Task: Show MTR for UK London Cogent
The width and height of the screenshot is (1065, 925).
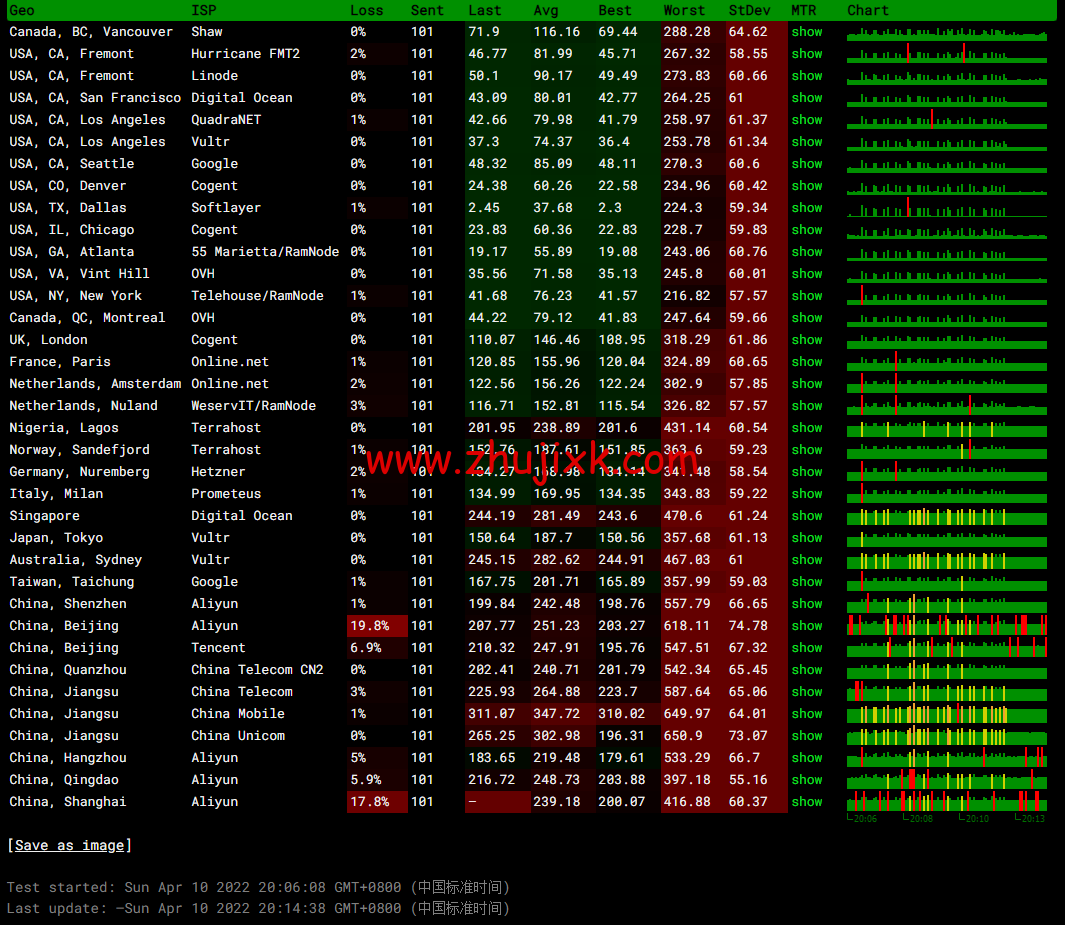Action: coord(806,340)
